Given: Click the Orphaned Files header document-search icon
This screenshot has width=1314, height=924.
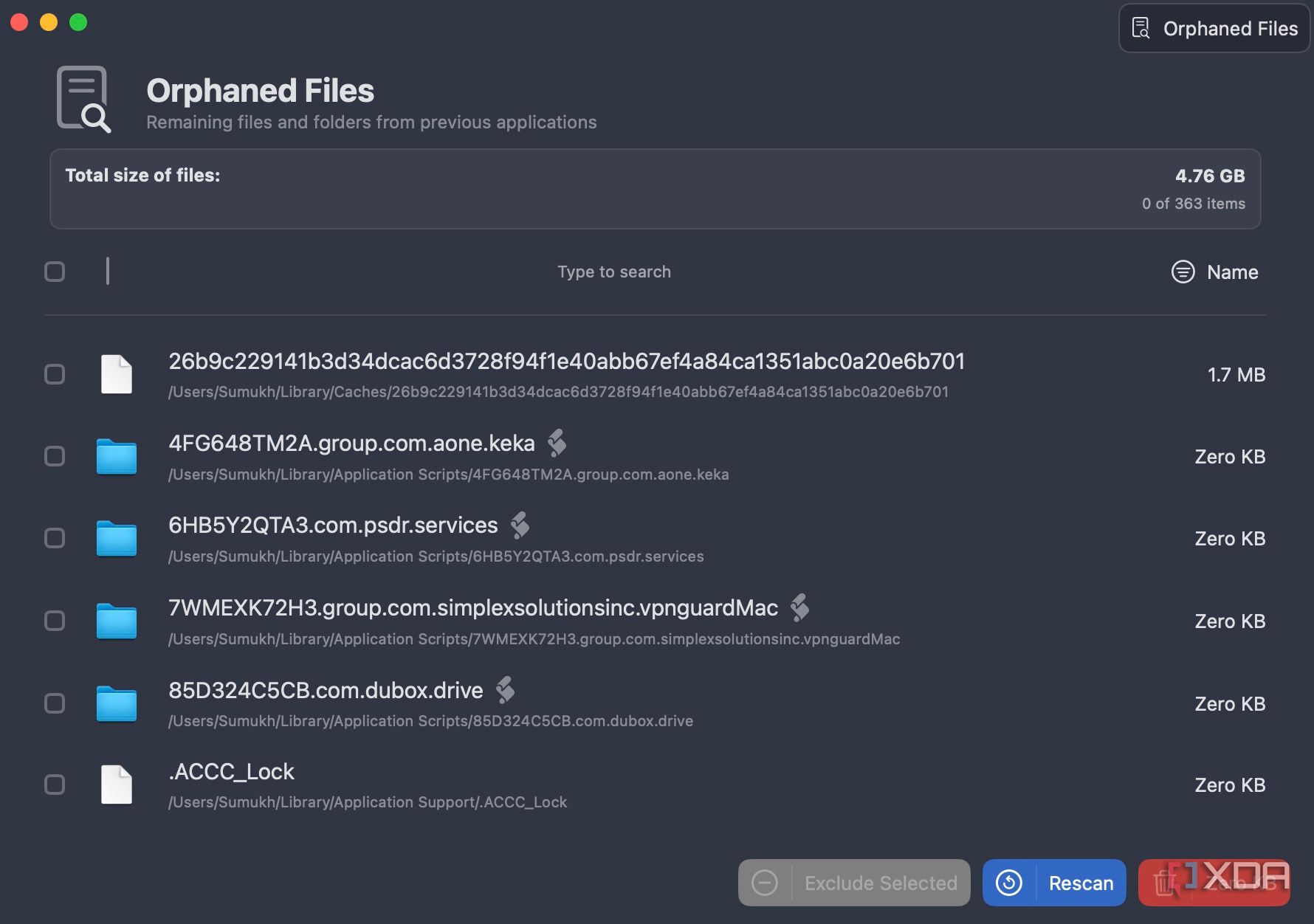Looking at the screenshot, I should [x=83, y=99].
